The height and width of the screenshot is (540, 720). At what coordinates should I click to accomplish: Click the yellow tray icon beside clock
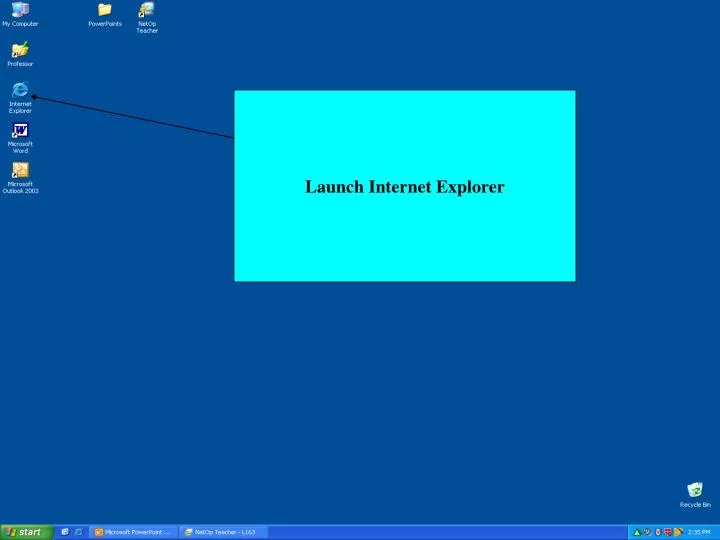click(679, 533)
